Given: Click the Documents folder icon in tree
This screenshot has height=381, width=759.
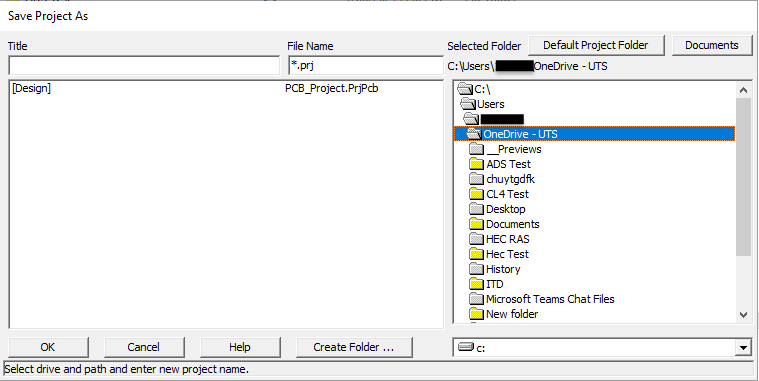Looking at the screenshot, I should [477, 224].
